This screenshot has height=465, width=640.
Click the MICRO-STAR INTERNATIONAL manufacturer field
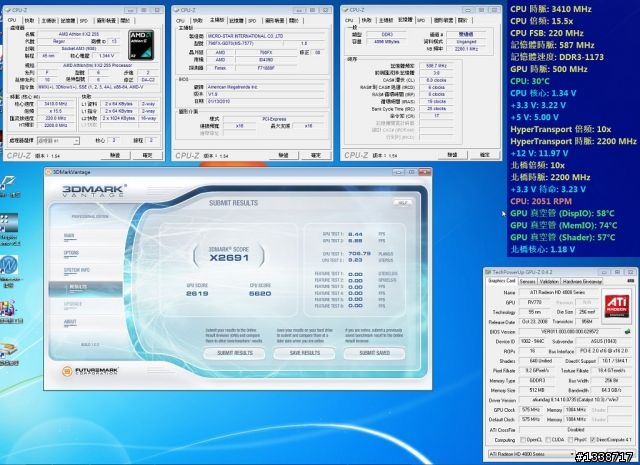point(266,36)
